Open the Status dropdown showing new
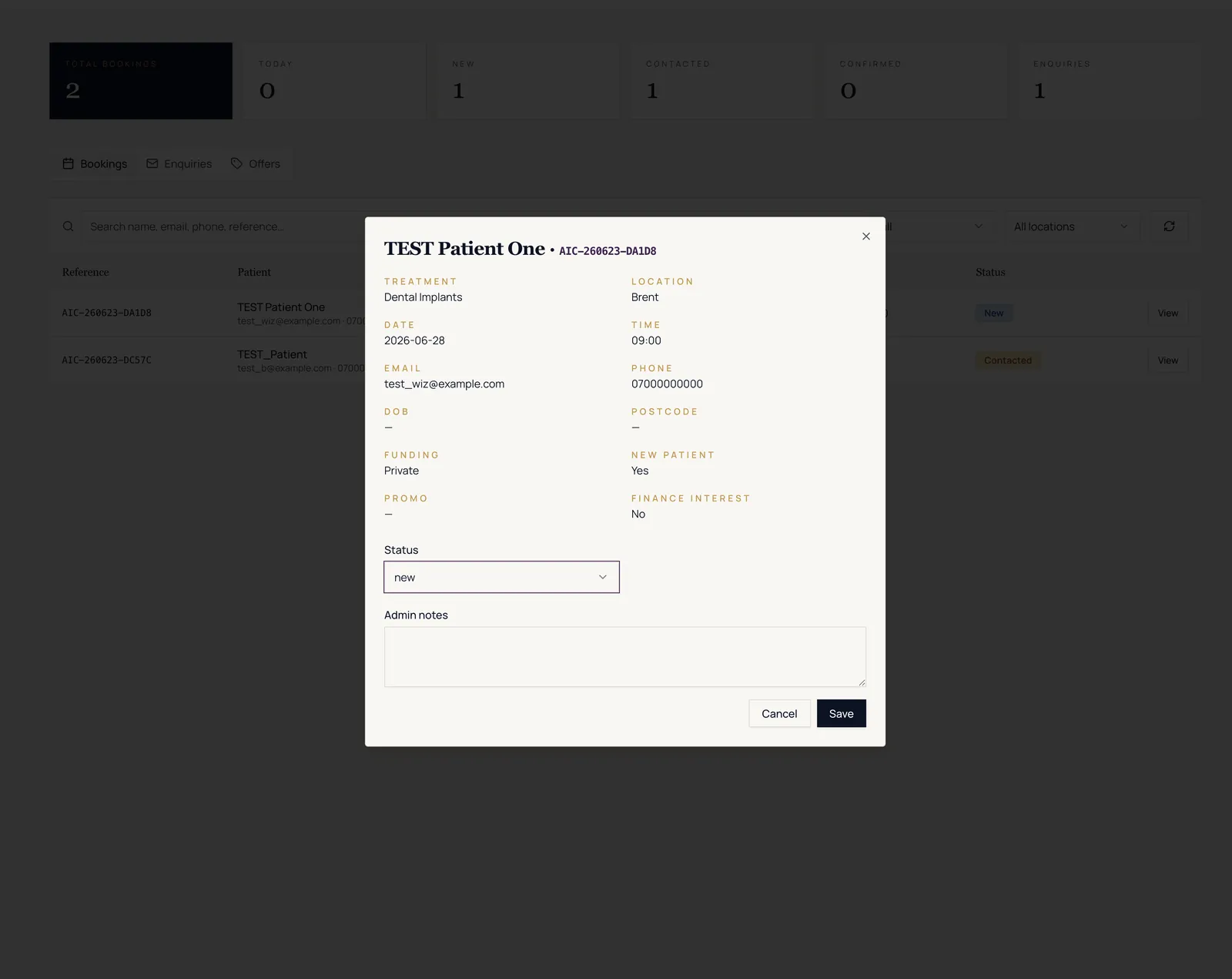This screenshot has width=1232, height=979. 501,577
